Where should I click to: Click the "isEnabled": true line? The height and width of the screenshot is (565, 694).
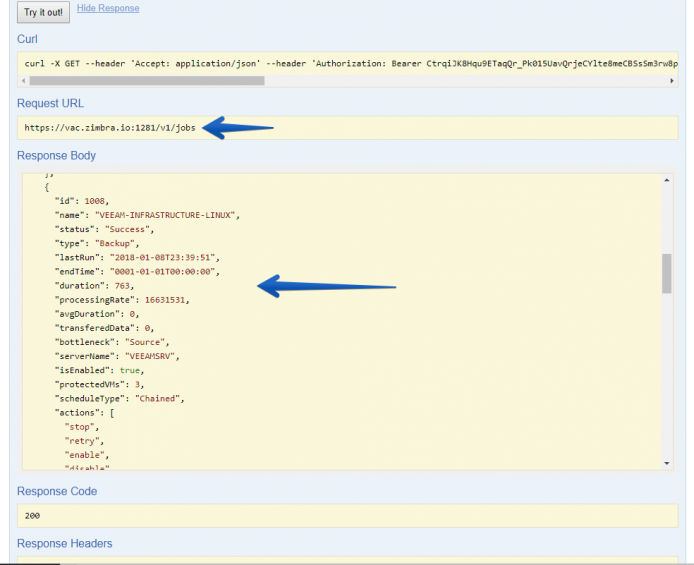tap(100, 370)
